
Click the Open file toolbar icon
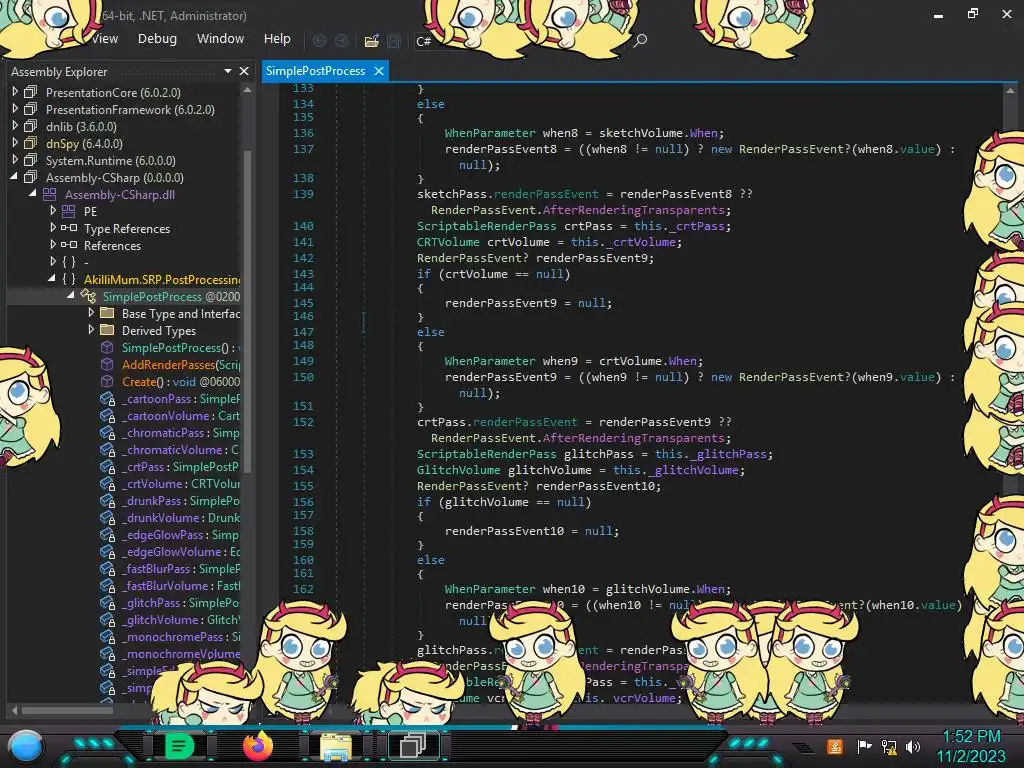click(372, 40)
